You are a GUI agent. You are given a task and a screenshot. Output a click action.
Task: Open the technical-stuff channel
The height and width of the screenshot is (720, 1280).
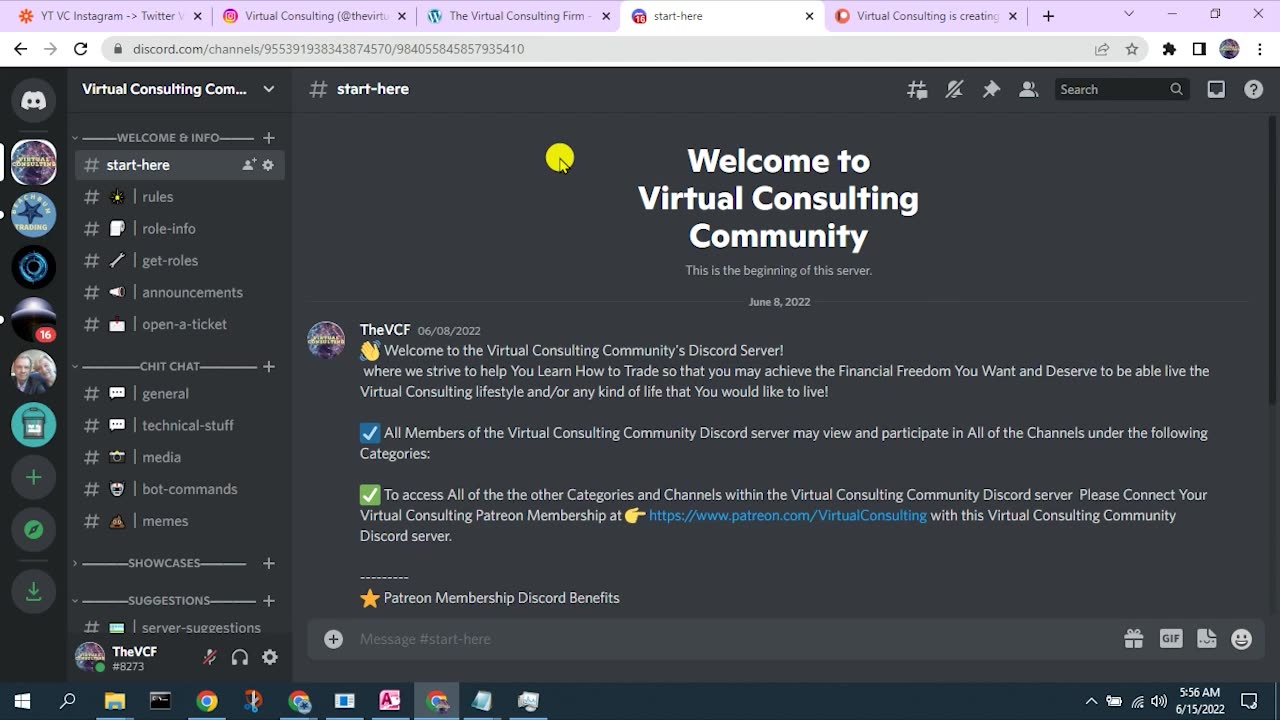tap(180, 426)
